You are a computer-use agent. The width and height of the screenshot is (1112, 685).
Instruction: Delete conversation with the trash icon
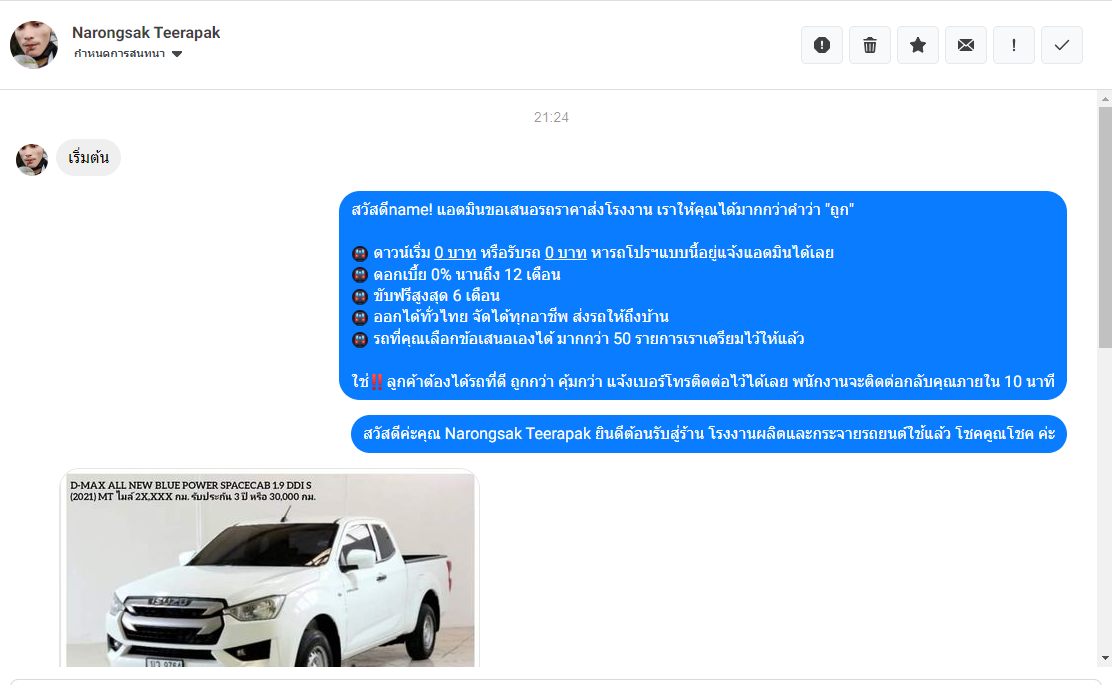[869, 45]
